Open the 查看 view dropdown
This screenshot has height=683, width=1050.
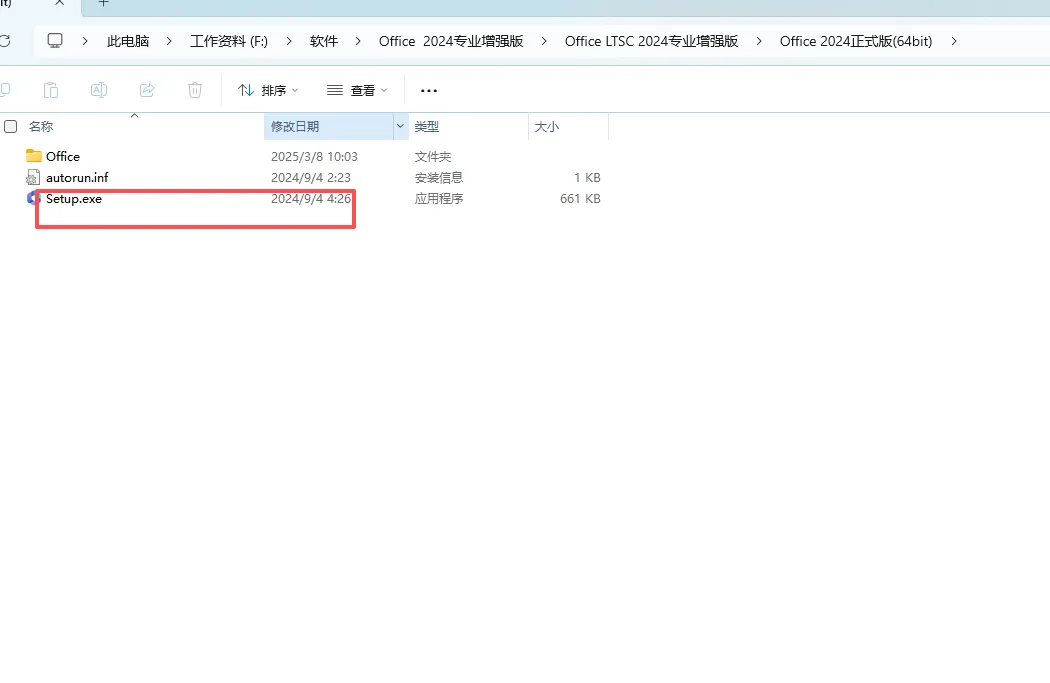357,90
